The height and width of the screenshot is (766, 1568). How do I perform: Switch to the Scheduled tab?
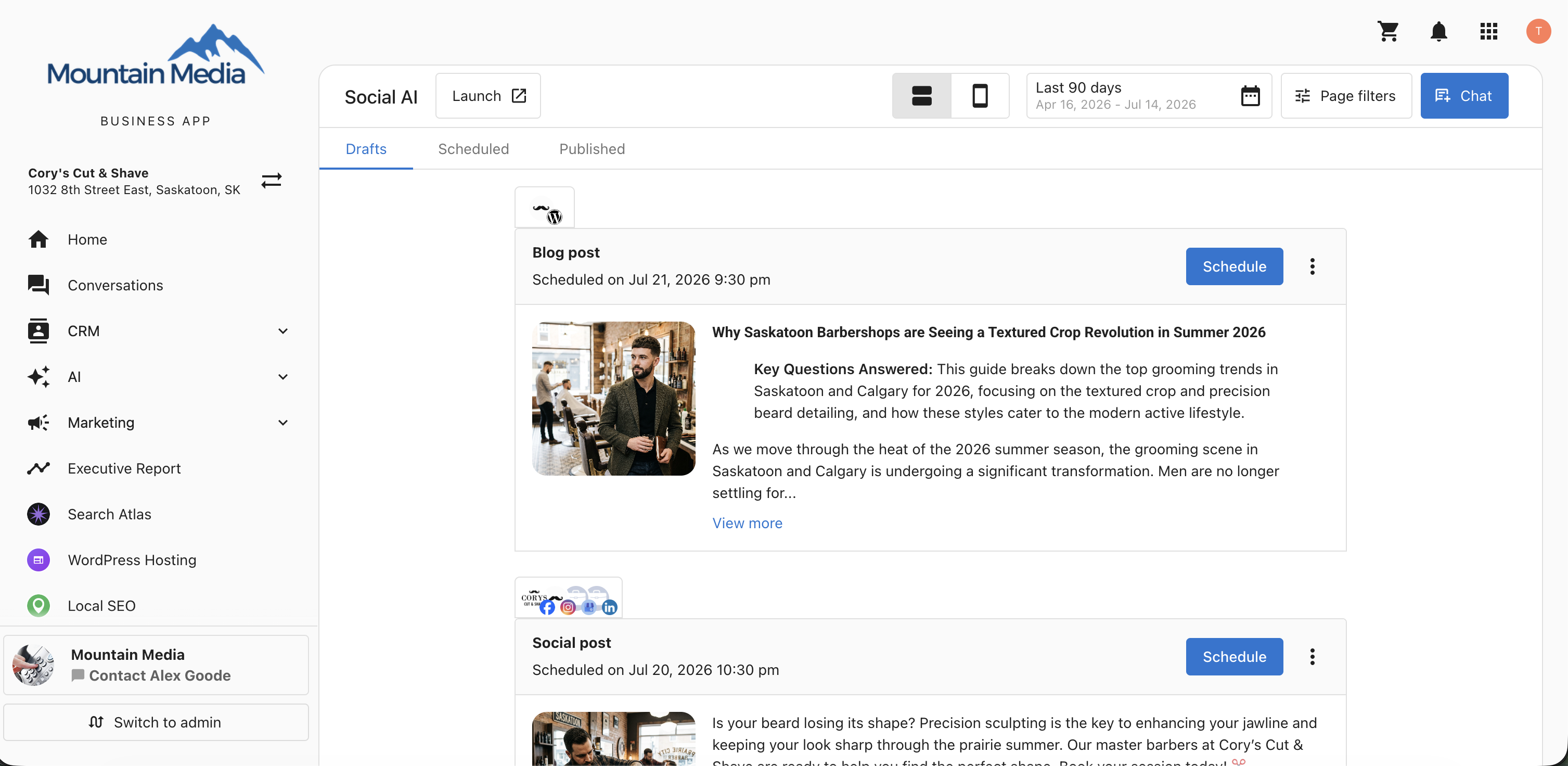(473, 149)
